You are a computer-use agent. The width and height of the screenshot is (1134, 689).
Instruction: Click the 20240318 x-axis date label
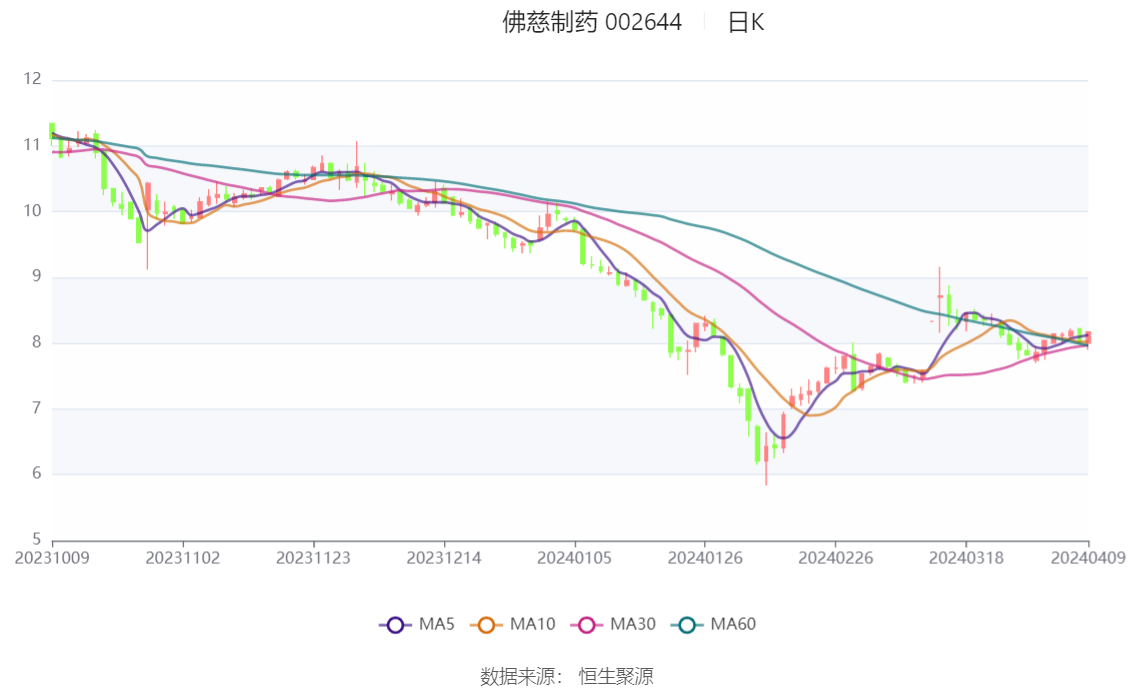point(965,558)
